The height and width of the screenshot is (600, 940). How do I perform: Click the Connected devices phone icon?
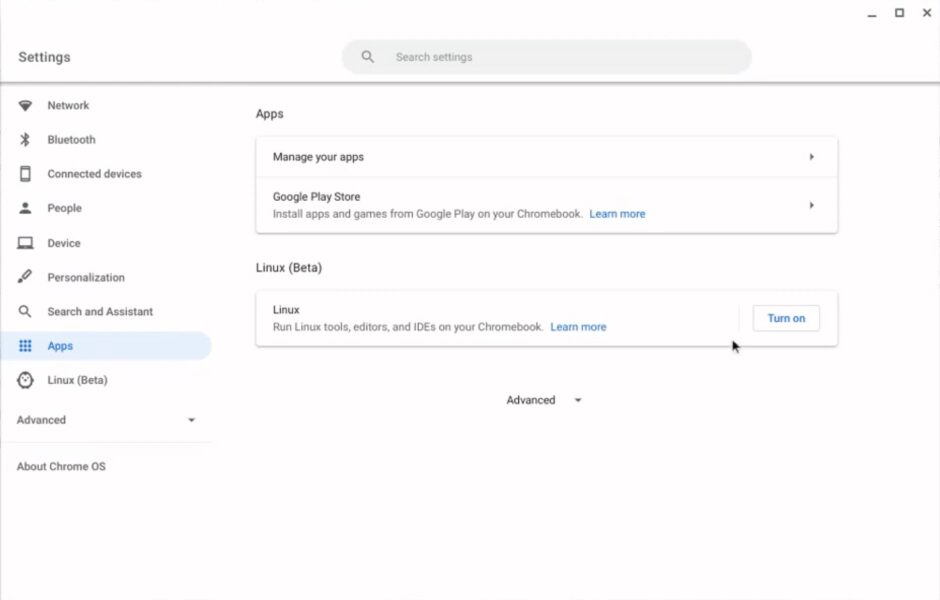point(26,174)
